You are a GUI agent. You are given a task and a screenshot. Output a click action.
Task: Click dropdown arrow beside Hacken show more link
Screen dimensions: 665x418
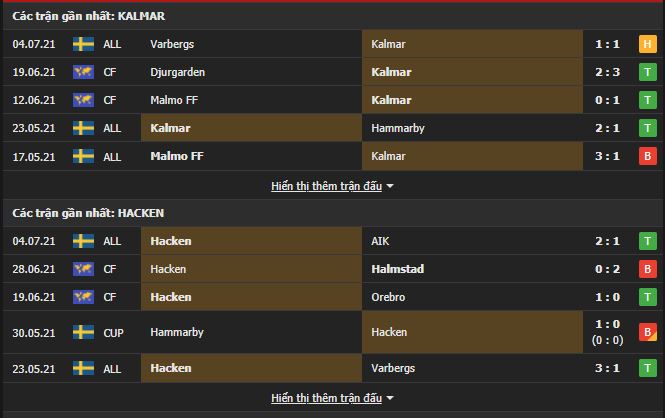[390, 398]
